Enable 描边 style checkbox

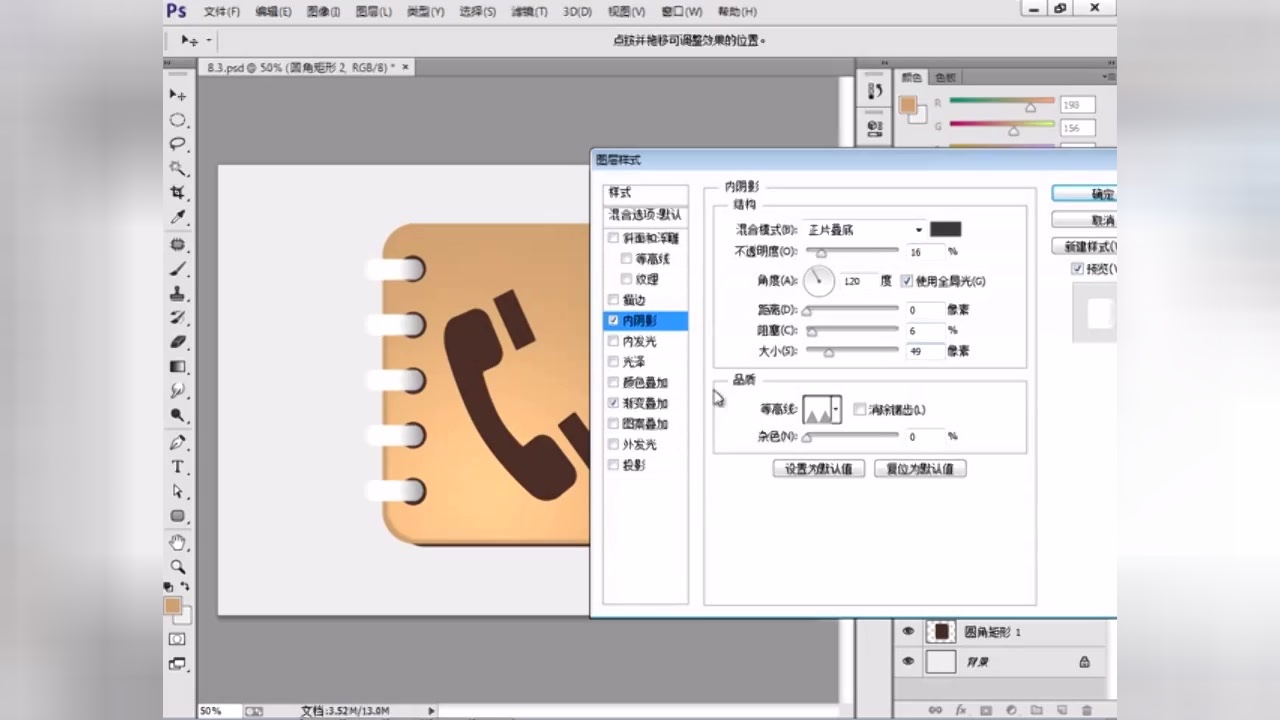click(614, 300)
